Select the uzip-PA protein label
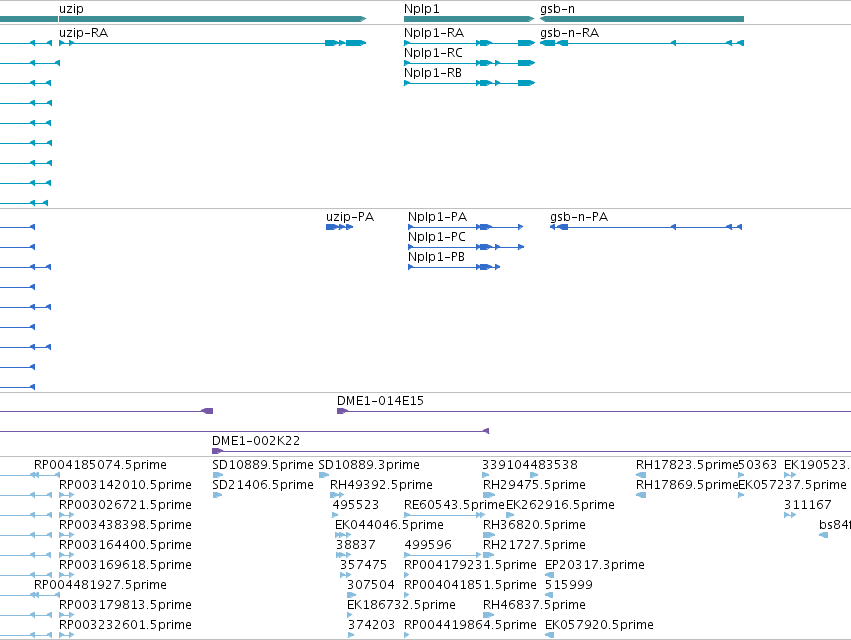This screenshot has height=640, width=851. 350,217
